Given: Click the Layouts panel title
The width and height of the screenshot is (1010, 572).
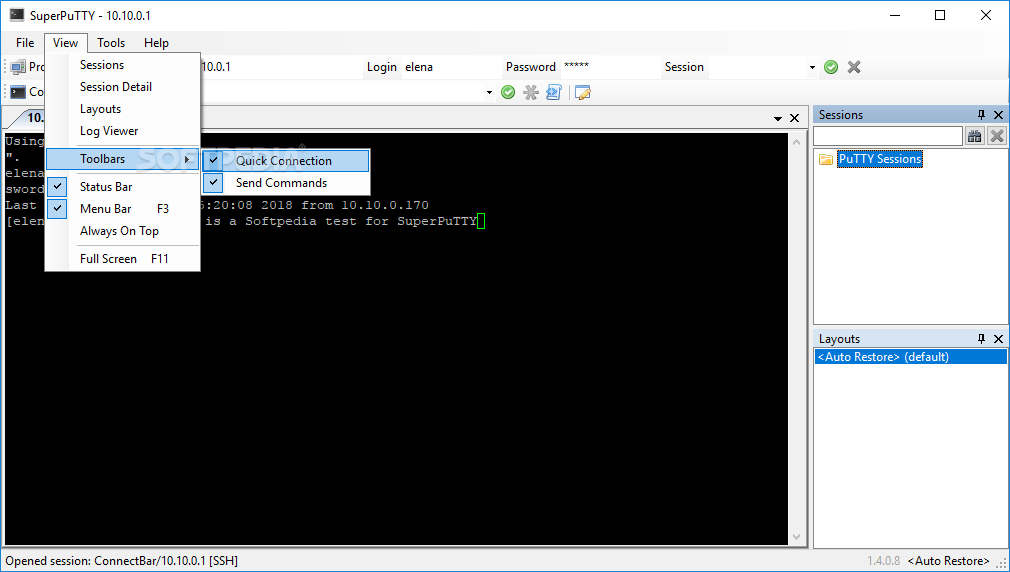Looking at the screenshot, I should 839,339.
